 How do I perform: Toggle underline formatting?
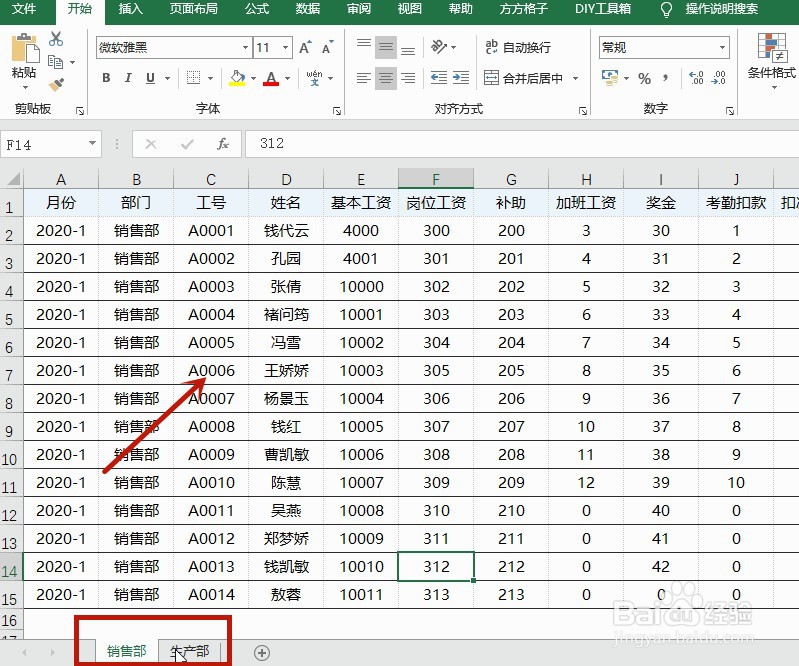[x=150, y=78]
